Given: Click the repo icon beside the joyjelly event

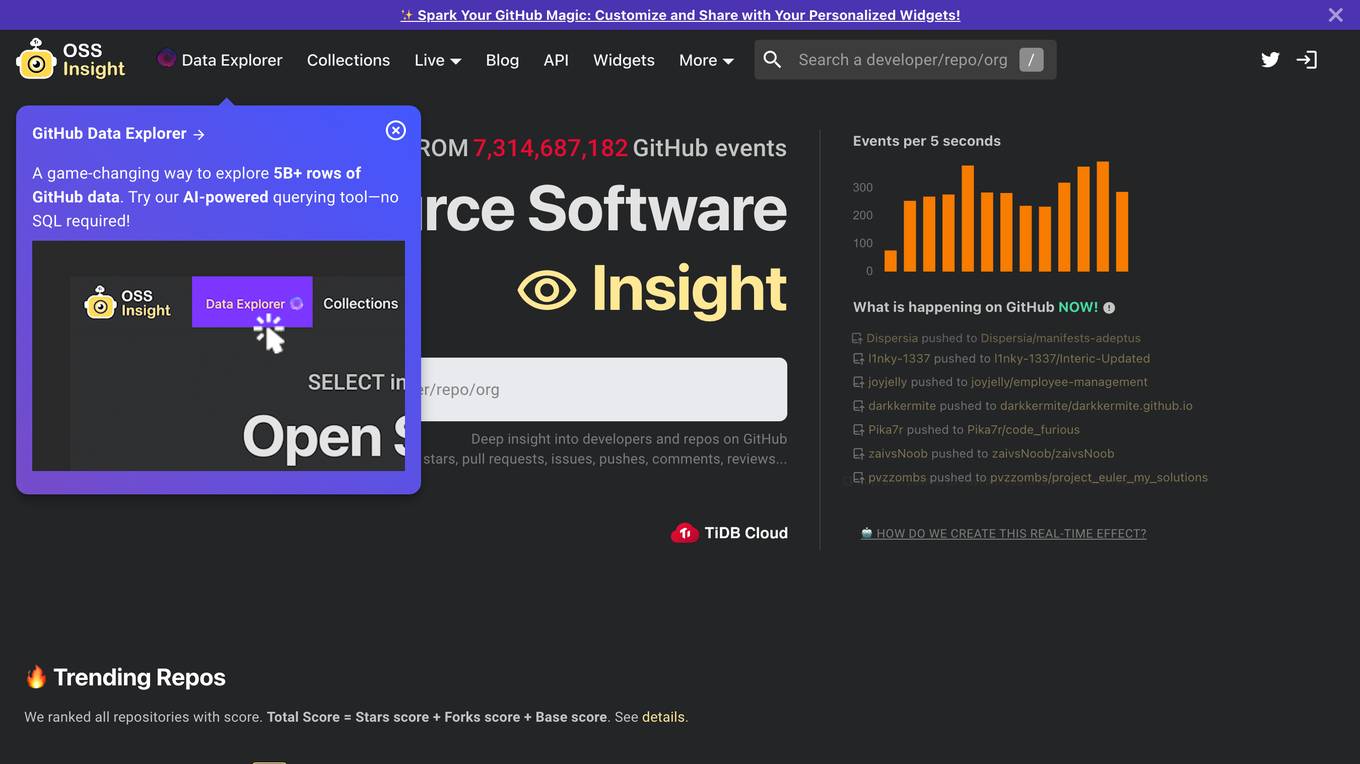Looking at the screenshot, I should [x=858, y=383].
